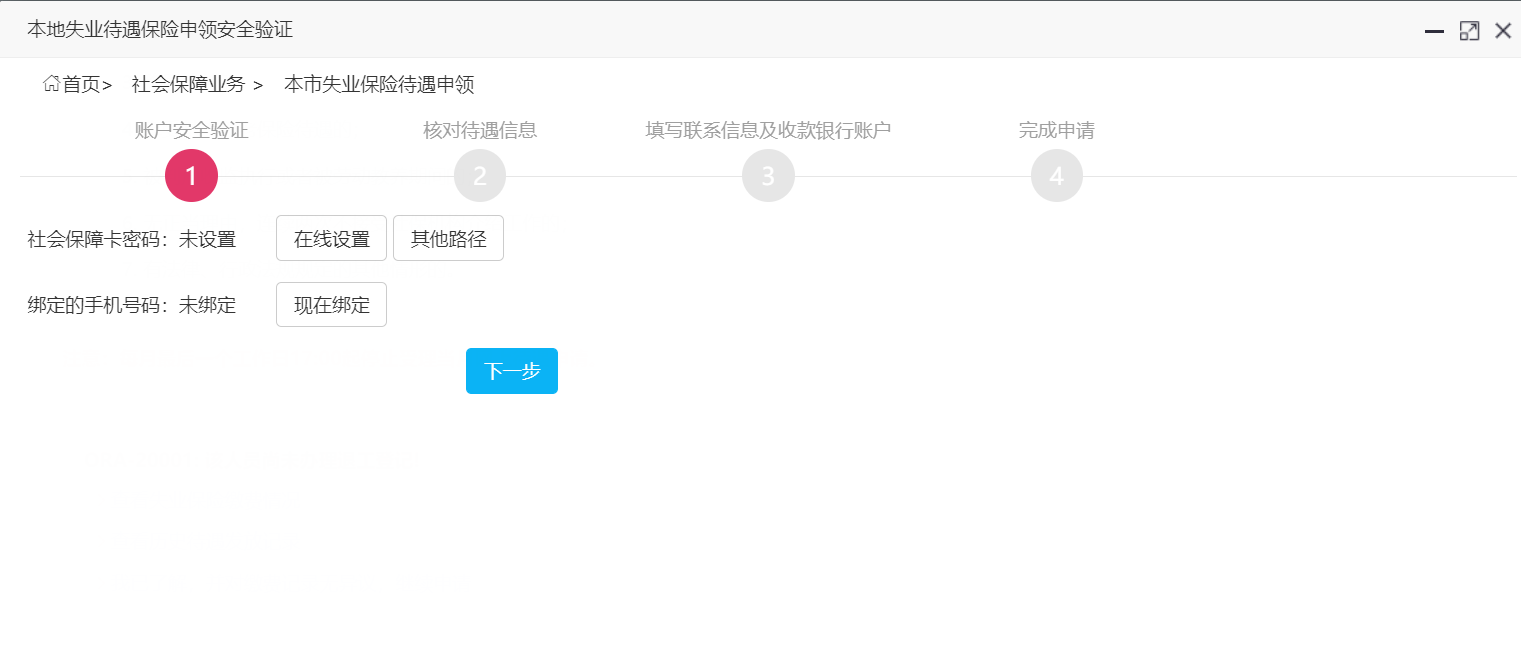The width and height of the screenshot is (1521, 654).
Task: Click 现在绑定 to bind a phone number
Action: pyautogui.click(x=331, y=304)
